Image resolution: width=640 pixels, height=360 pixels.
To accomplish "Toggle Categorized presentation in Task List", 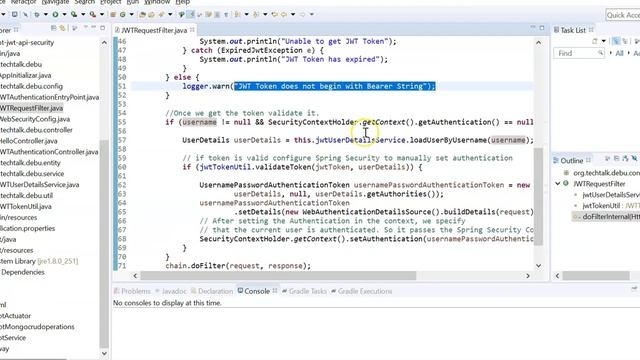I will (616, 41).
